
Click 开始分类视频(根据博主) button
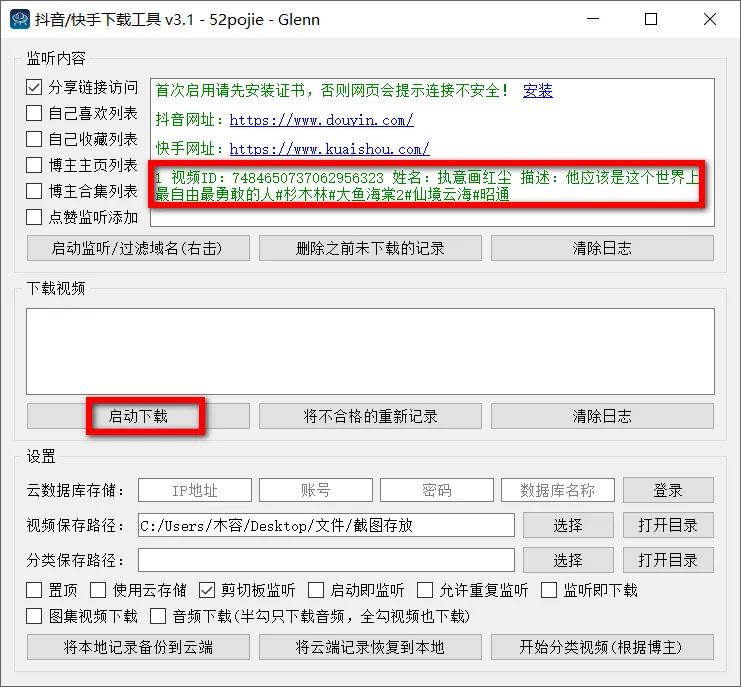point(602,647)
